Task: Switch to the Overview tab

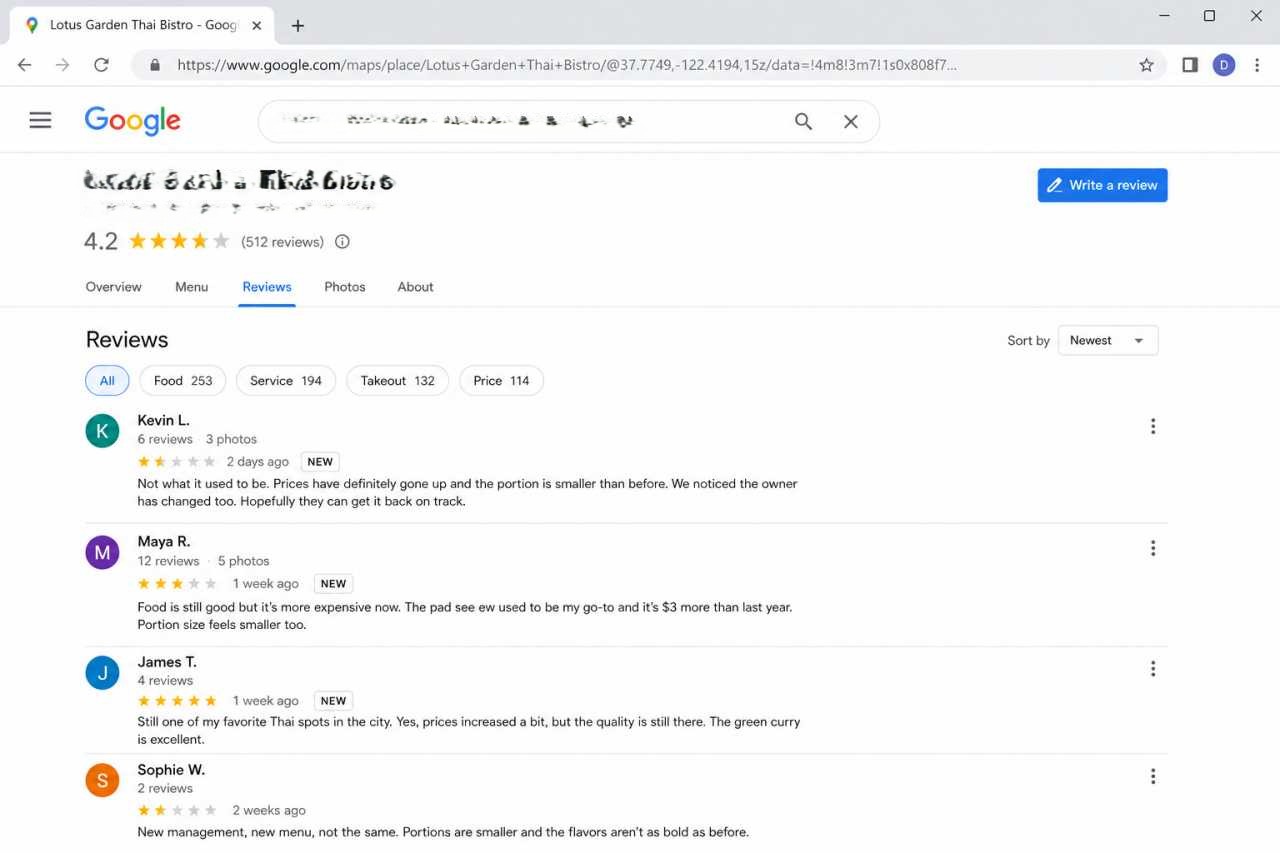Action: pyautogui.click(x=114, y=287)
